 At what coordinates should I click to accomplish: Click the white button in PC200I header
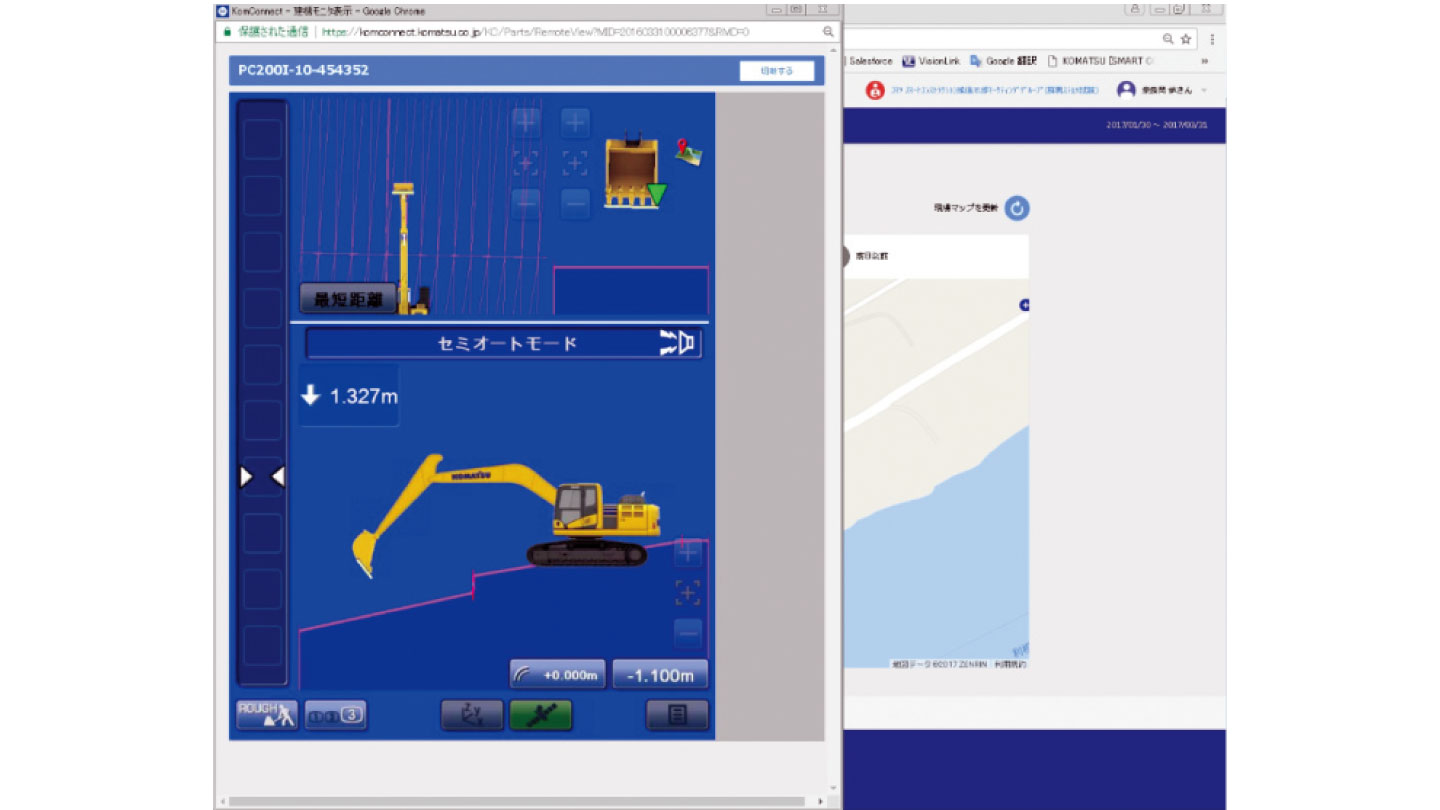click(x=776, y=71)
